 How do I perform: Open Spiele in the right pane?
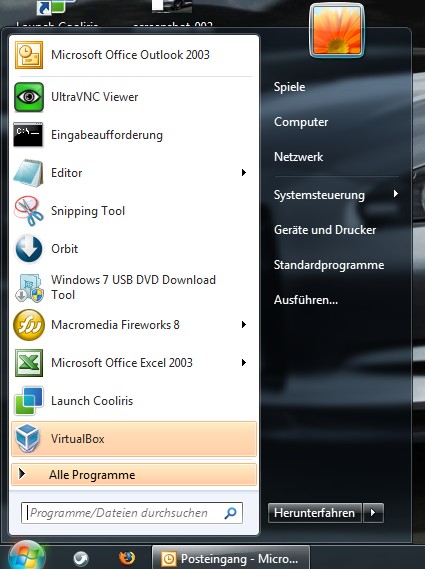(x=289, y=87)
